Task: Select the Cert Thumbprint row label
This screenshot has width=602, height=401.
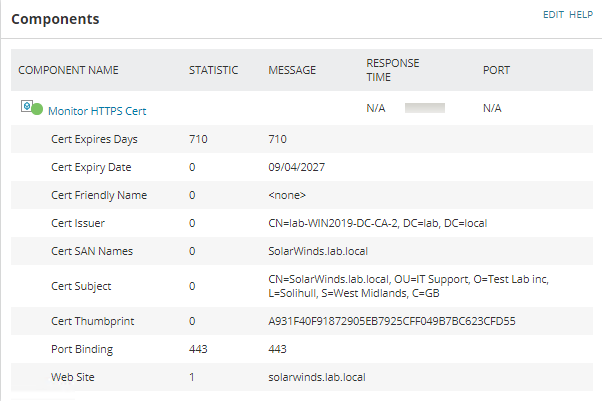Action: (x=93, y=321)
